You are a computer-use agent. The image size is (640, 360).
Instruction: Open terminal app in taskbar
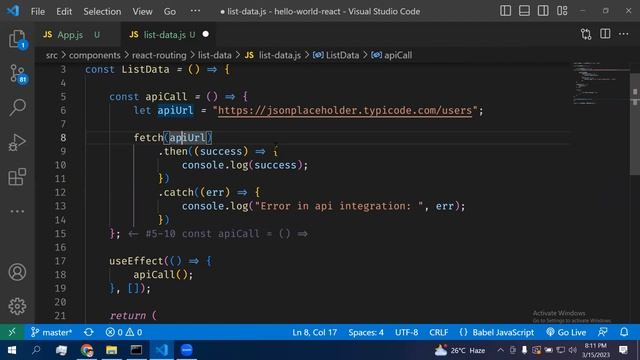(x=136, y=350)
